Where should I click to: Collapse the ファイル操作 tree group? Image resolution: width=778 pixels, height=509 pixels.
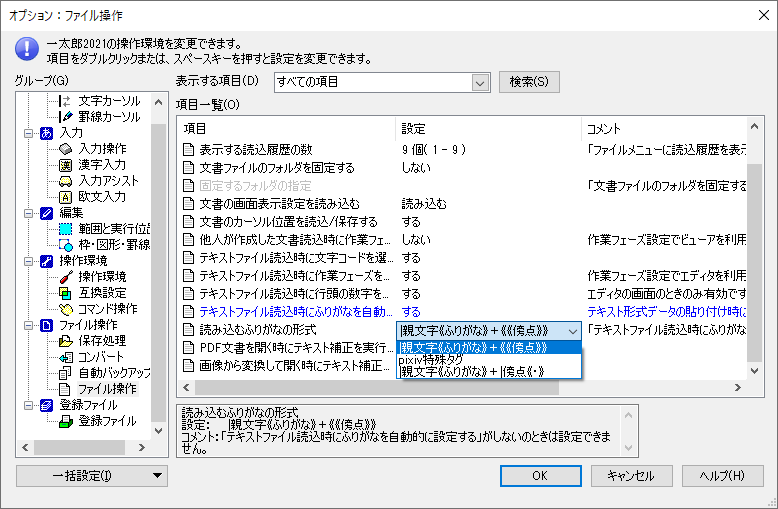(29, 325)
